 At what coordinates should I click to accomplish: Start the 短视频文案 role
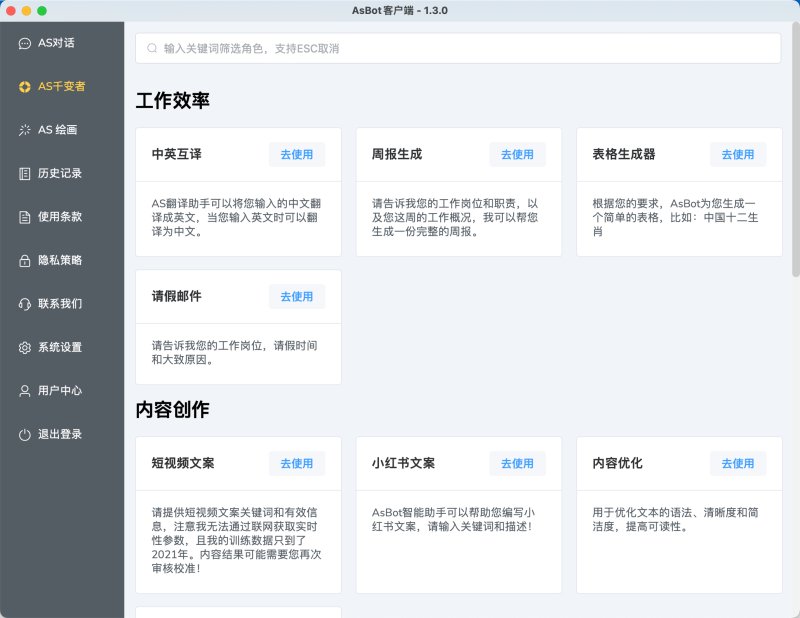click(297, 463)
